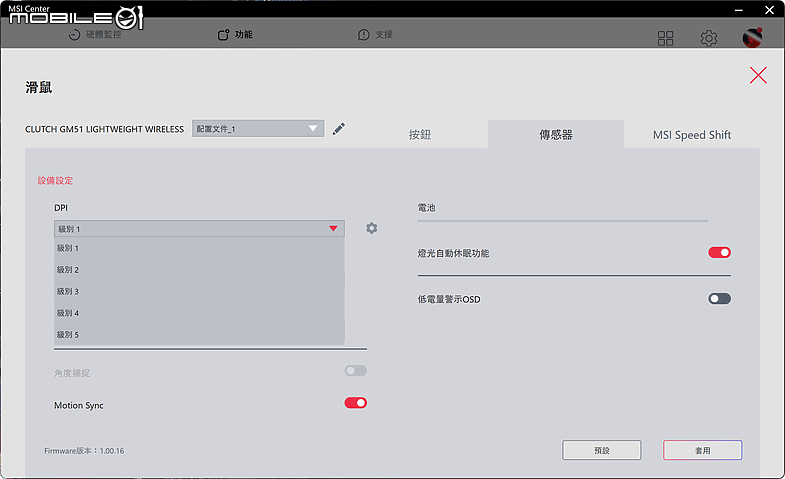Click the 設備設定 section heading
The height and width of the screenshot is (479, 785).
(x=55, y=181)
